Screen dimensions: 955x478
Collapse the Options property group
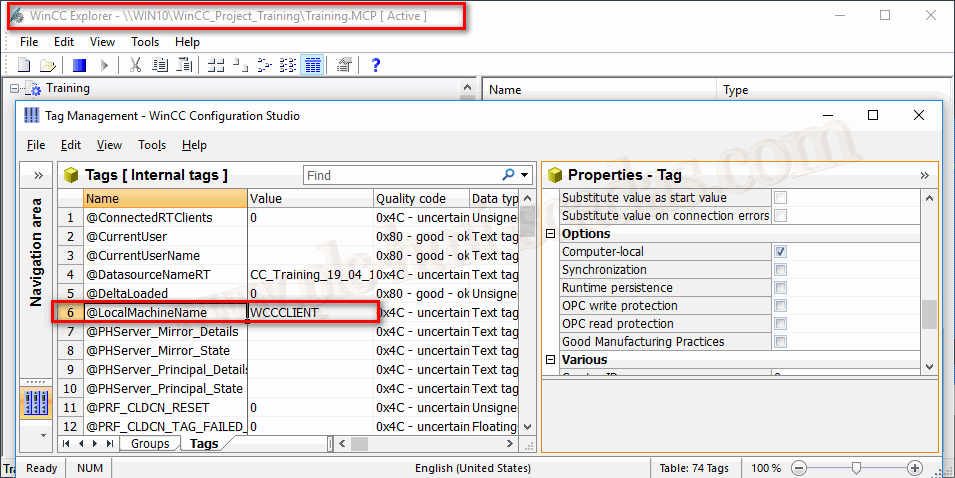coord(551,234)
